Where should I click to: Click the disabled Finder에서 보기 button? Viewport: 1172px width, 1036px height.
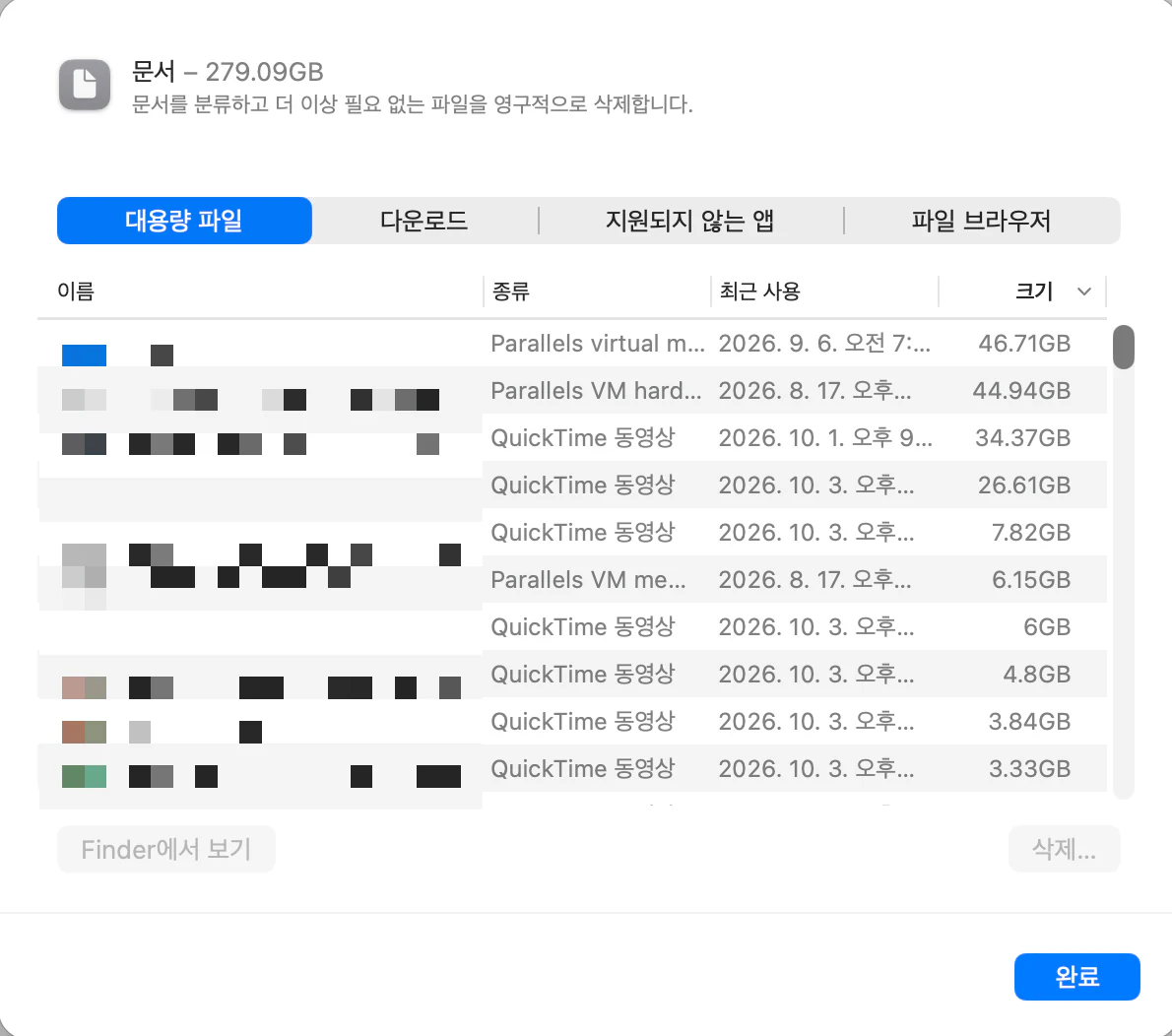tap(165, 849)
